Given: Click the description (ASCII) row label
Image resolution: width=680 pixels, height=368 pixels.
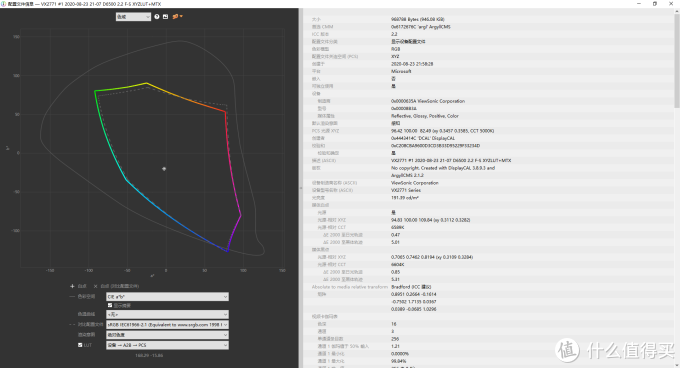Looking at the screenshot, I should click(x=324, y=160).
